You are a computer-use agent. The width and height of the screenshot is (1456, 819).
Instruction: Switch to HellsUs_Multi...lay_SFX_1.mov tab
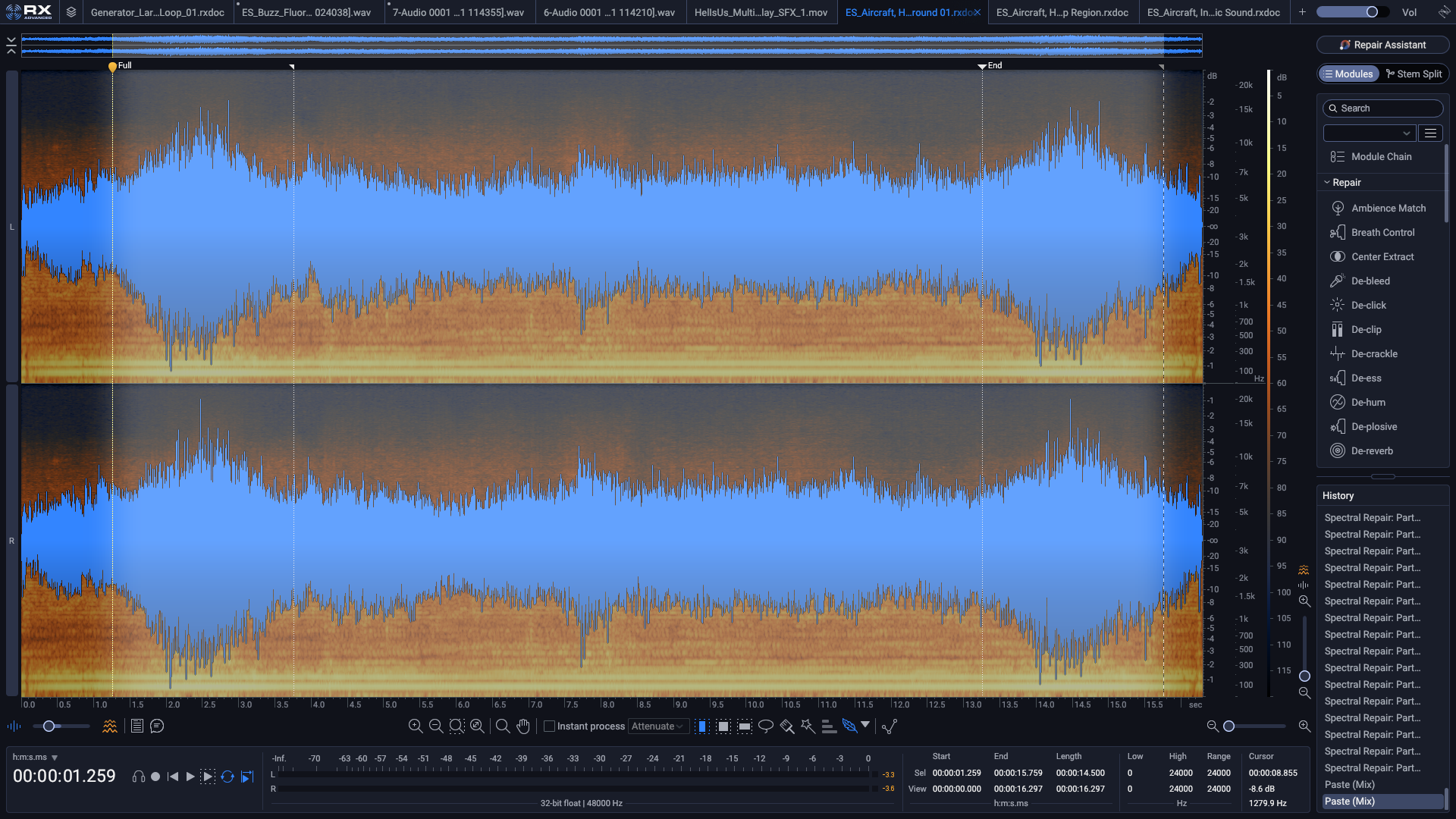(761, 12)
